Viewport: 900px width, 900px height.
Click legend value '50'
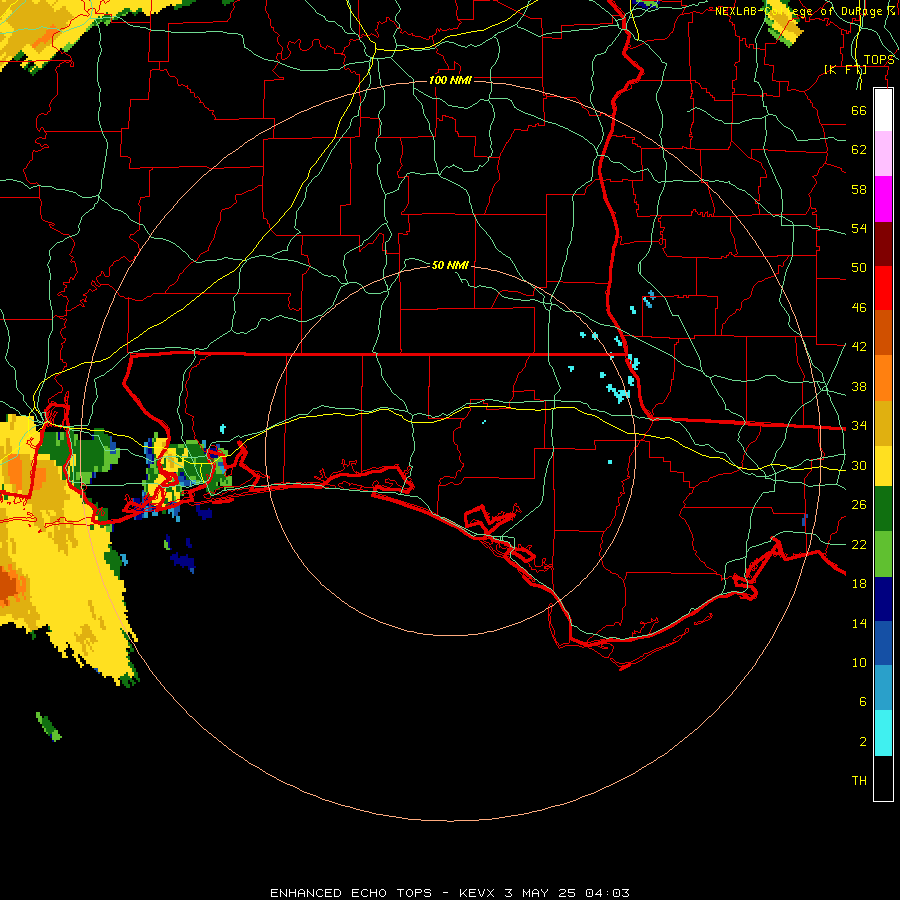(x=859, y=267)
